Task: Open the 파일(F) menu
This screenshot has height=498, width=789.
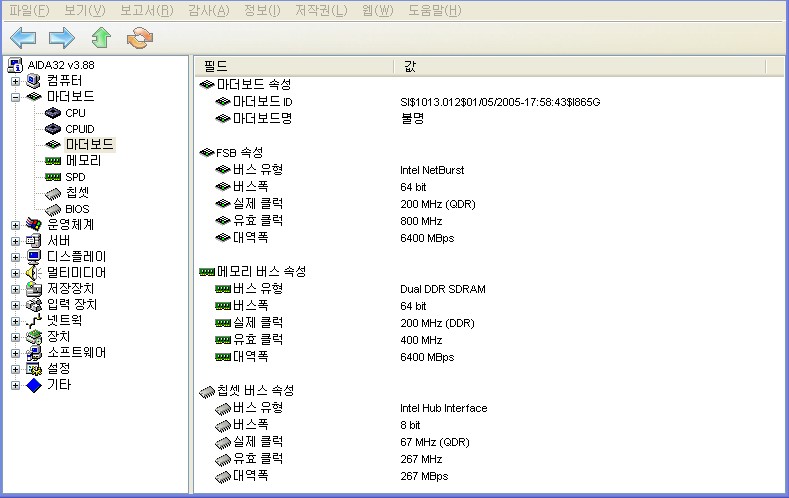Action: [x=30, y=10]
